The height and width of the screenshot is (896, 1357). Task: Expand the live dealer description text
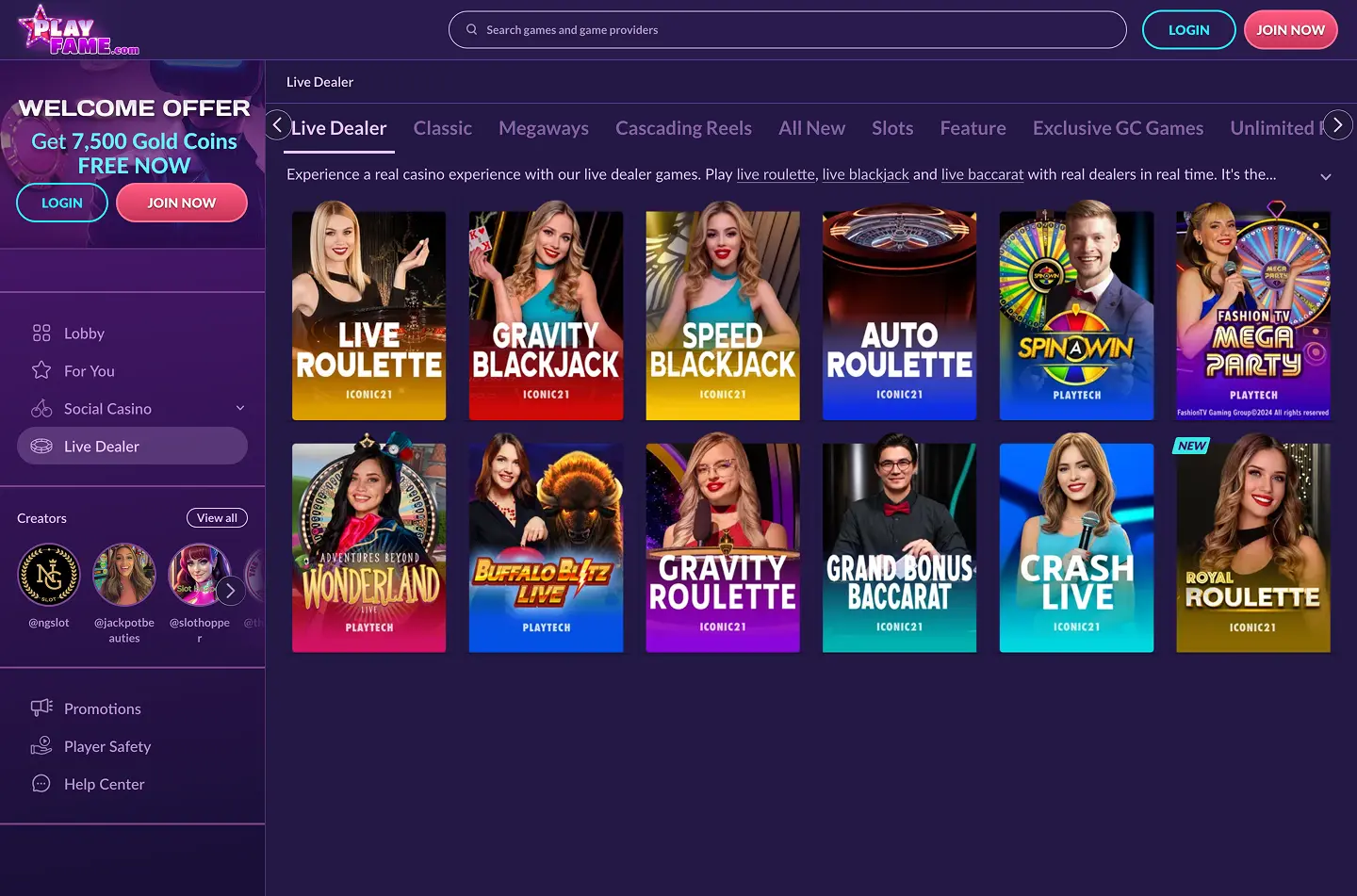point(1326,176)
